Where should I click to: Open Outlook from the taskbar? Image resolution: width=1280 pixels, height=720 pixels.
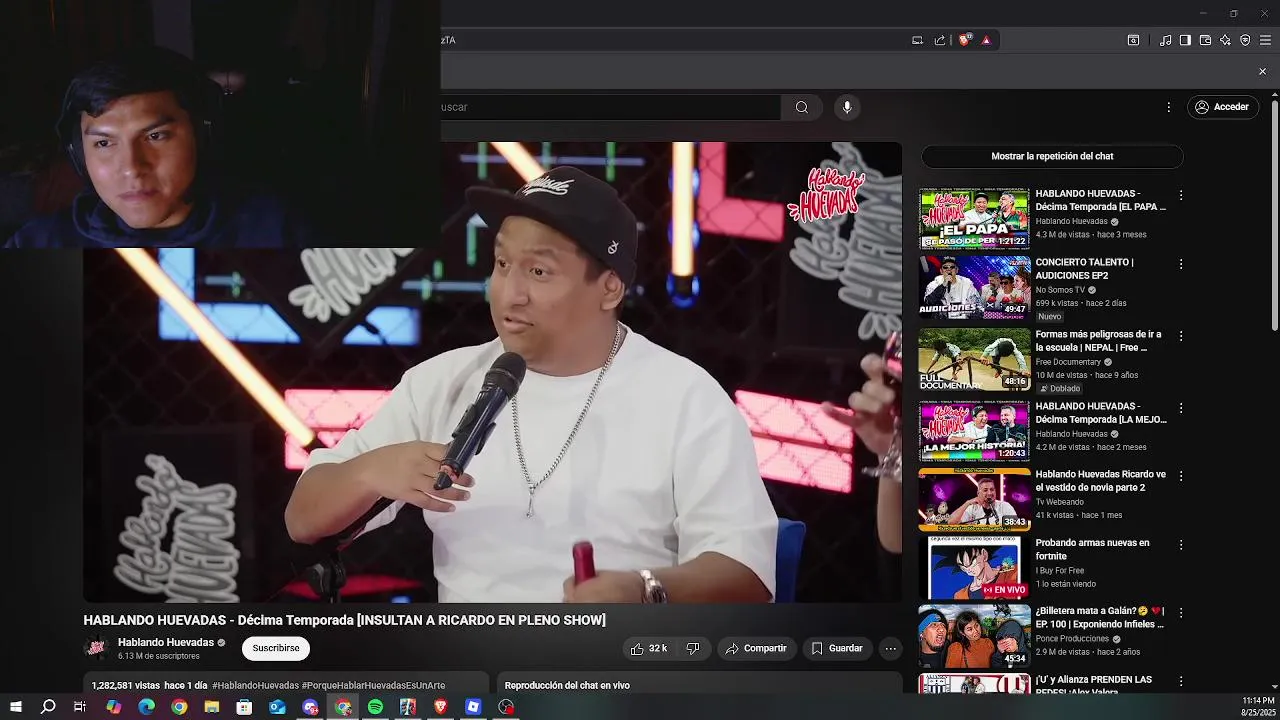click(277, 707)
